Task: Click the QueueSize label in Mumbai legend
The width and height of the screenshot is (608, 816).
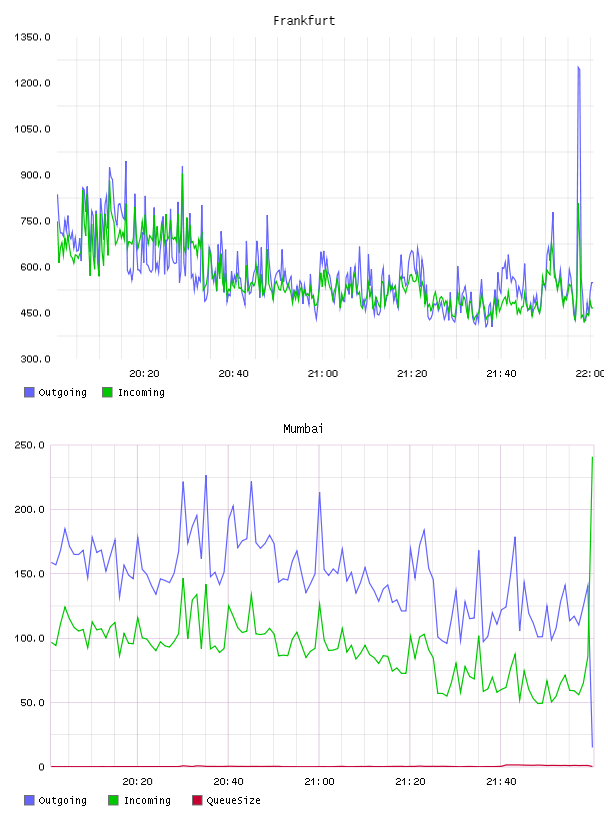Action: 233,800
